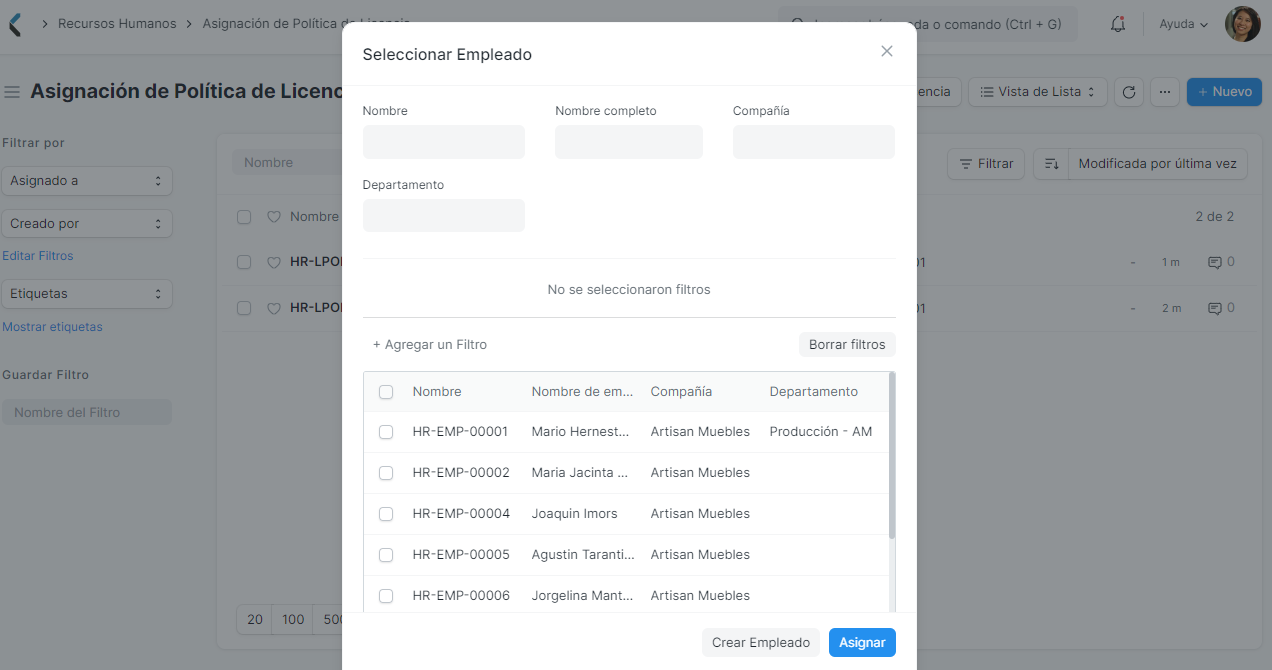This screenshot has width=1272, height=670.
Task: Select employee HR-EMP-00004 checkbox
Action: 386,514
